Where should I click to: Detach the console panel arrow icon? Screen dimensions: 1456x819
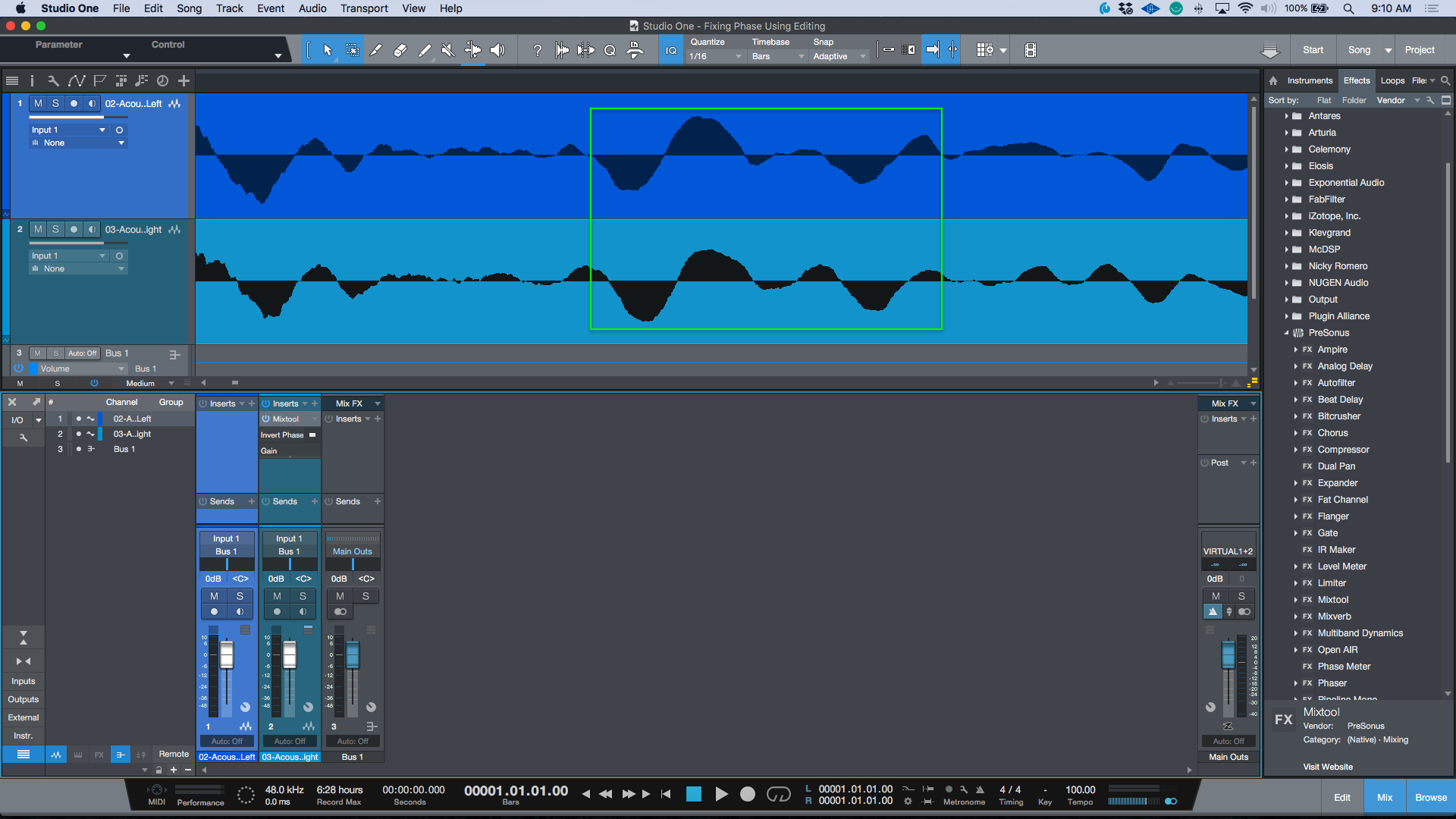pos(36,402)
